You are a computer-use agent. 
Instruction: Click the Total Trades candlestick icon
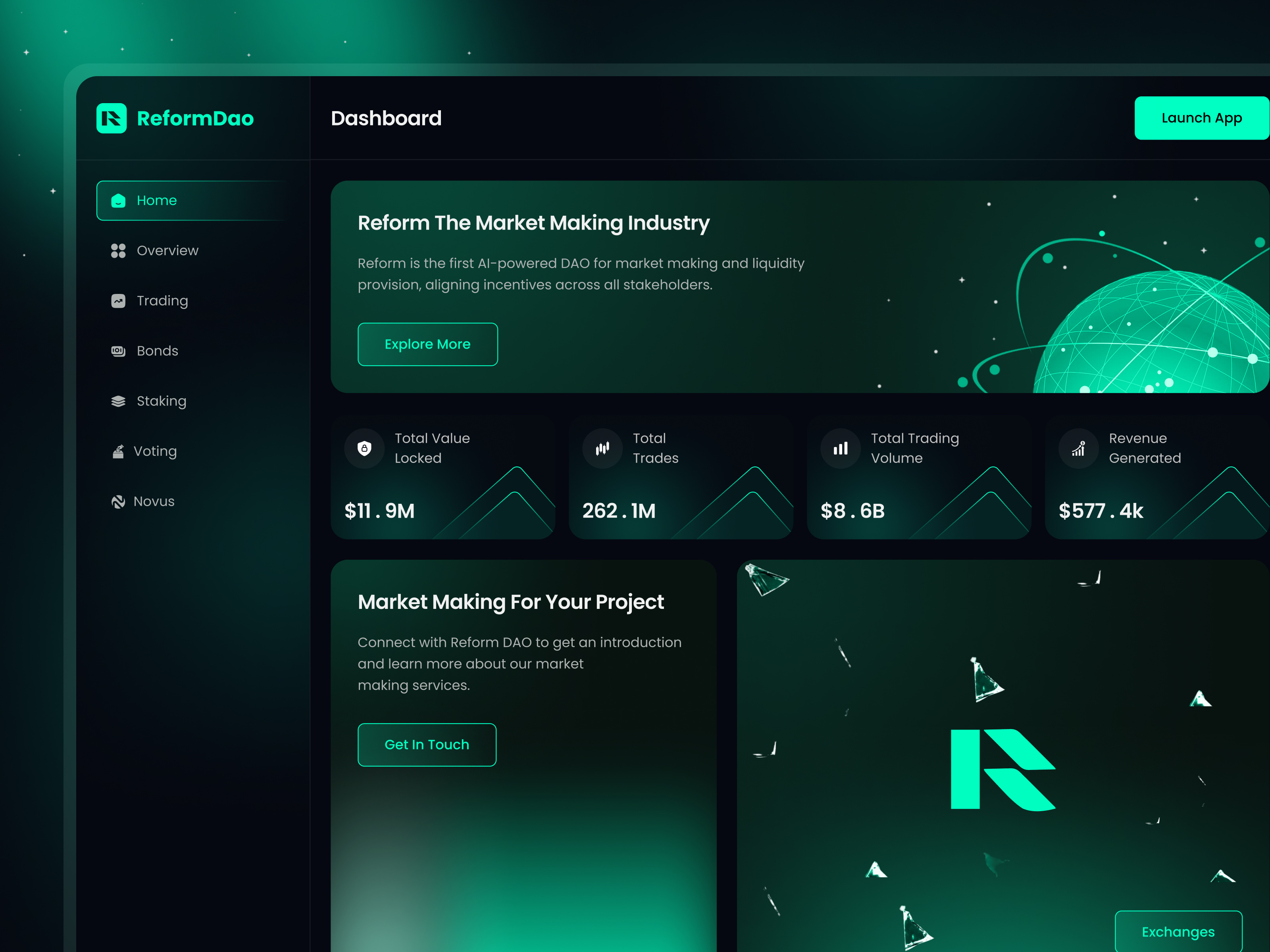click(602, 448)
